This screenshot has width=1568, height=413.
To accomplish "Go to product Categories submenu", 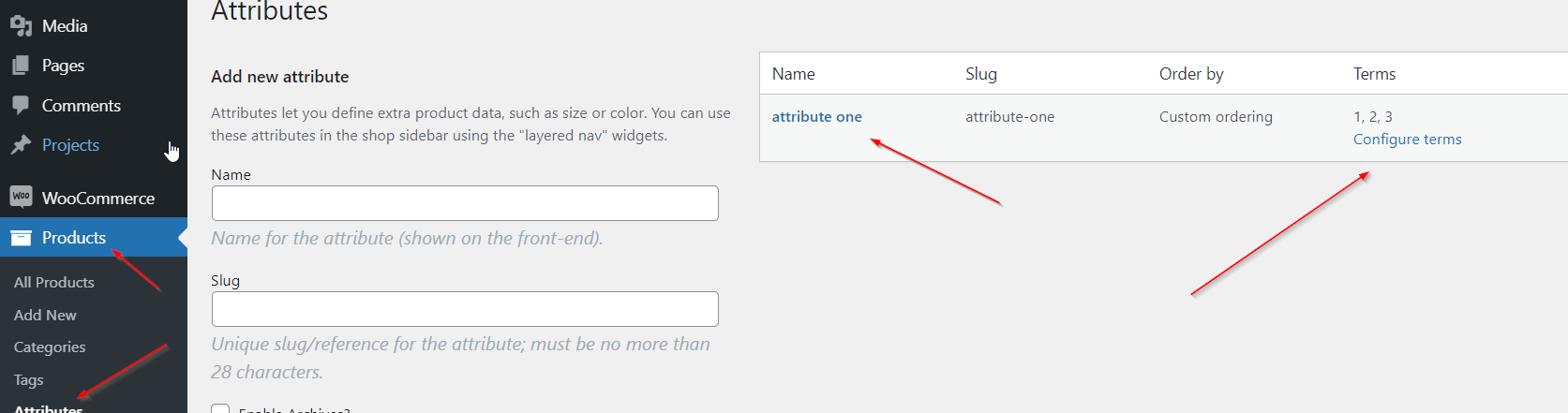I will coord(50,347).
